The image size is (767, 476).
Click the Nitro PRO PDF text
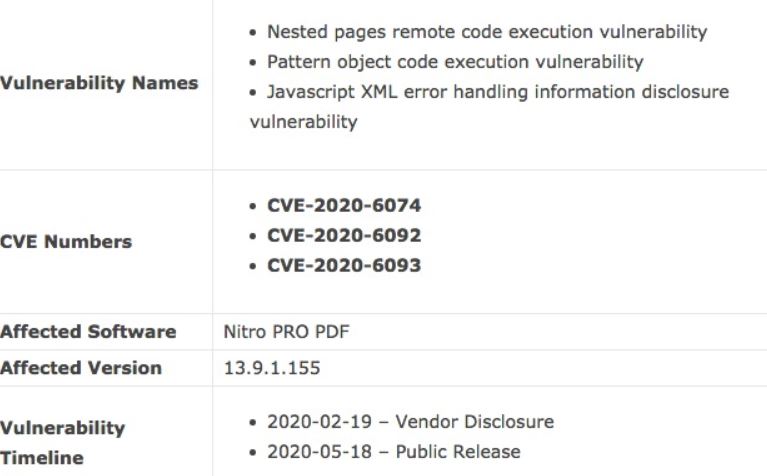click(x=287, y=332)
